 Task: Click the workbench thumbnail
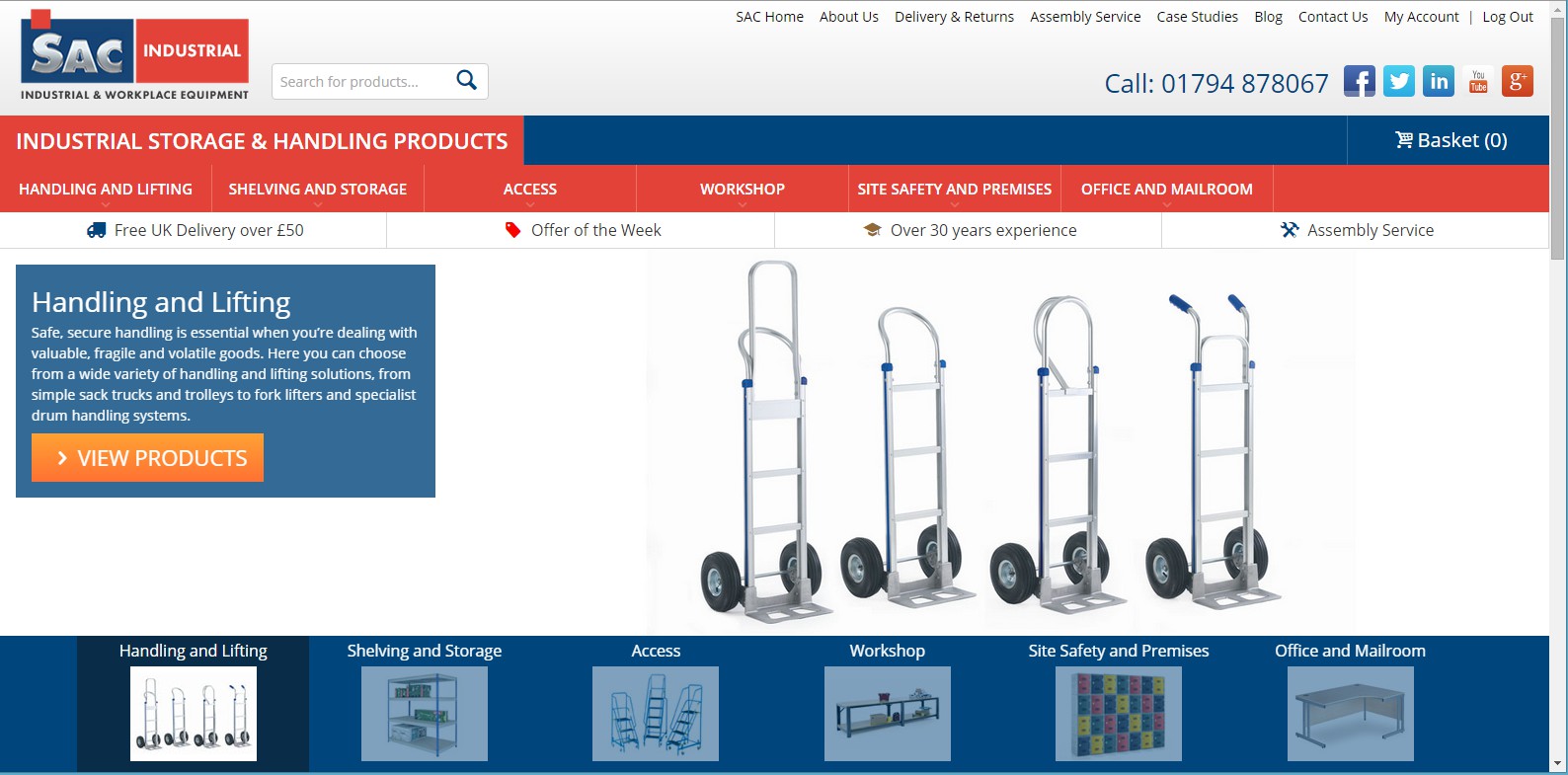pos(888,714)
